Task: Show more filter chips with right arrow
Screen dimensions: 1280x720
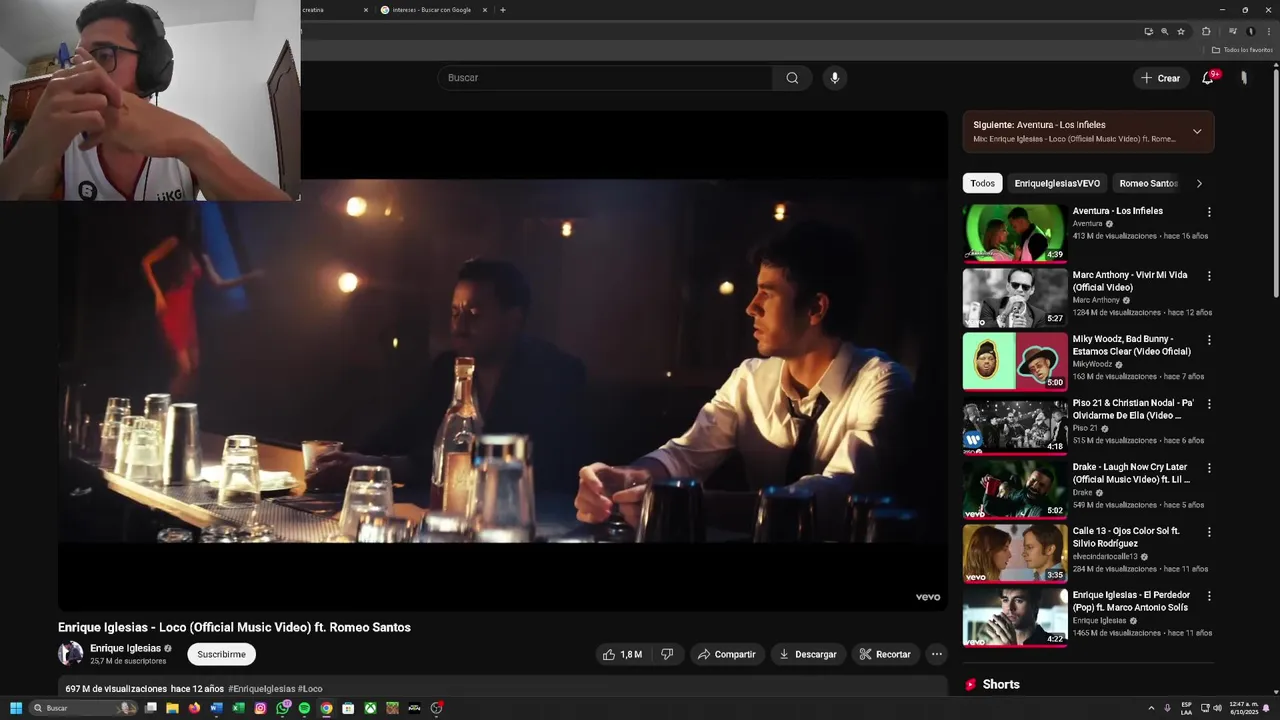Action: pos(1199,183)
